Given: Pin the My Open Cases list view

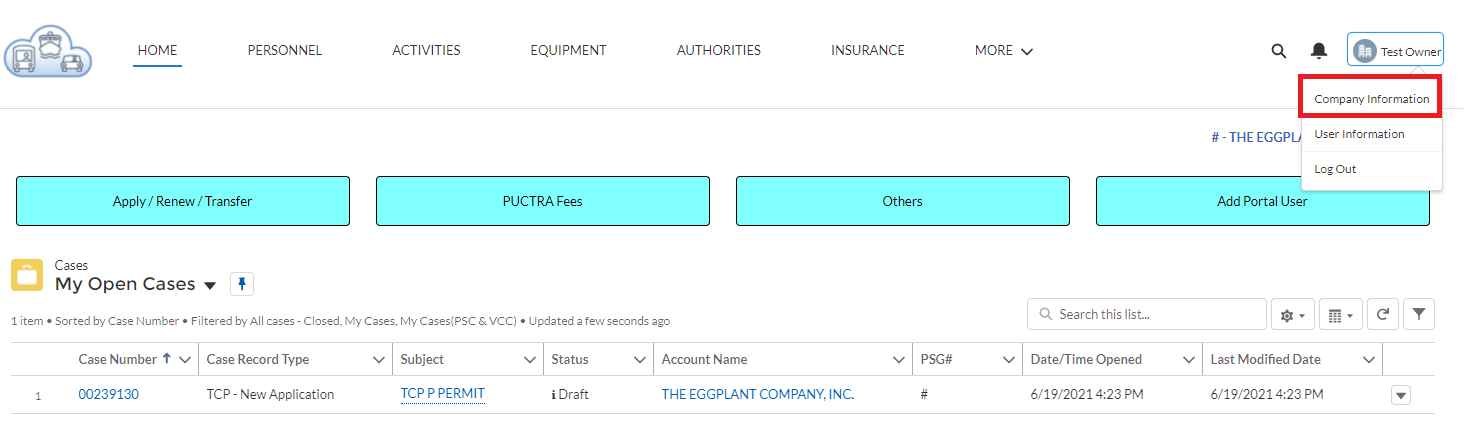Looking at the screenshot, I should pyautogui.click(x=242, y=285).
